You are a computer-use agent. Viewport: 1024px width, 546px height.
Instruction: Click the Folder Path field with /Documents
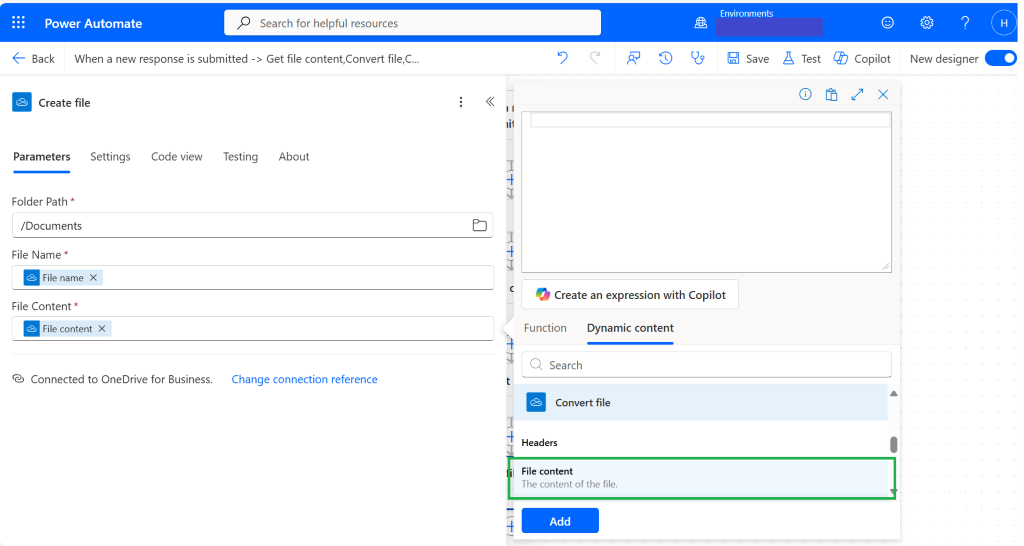coord(252,225)
